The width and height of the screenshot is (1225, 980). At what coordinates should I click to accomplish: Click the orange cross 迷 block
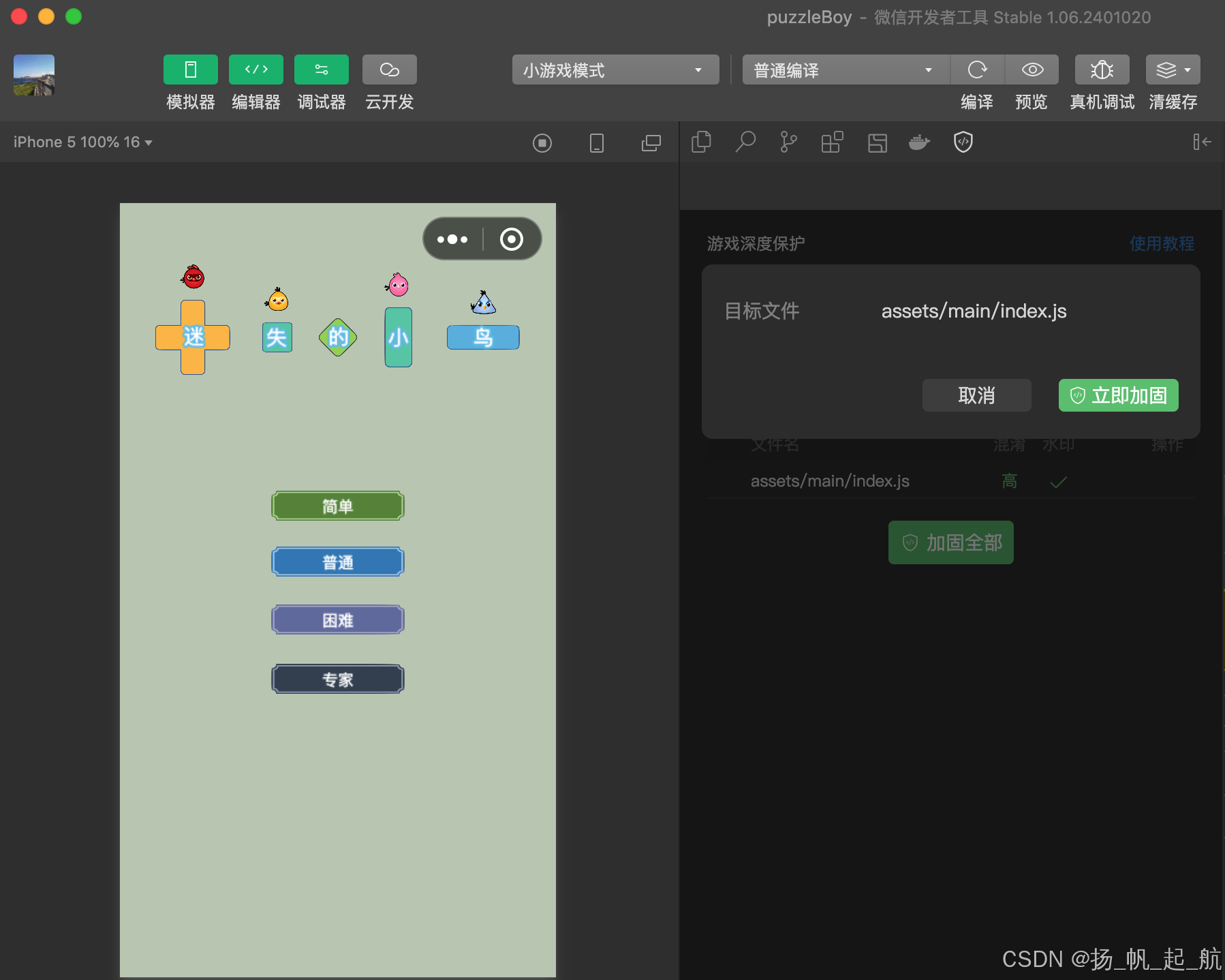(x=193, y=337)
